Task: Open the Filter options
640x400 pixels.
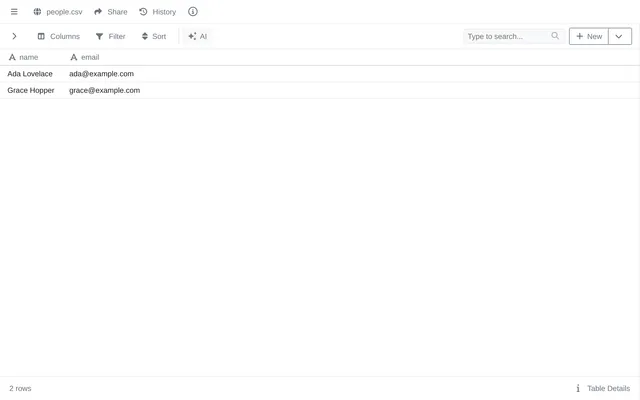Action: [111, 36]
